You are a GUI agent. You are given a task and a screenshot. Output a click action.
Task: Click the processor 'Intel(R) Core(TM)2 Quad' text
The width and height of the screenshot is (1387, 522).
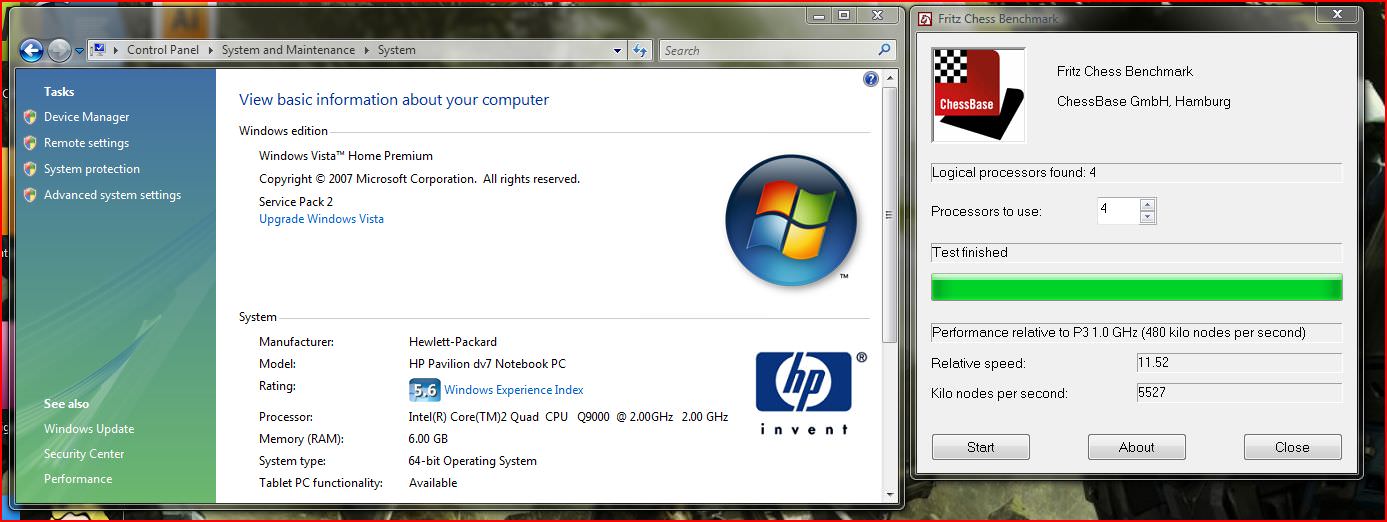click(x=568, y=417)
